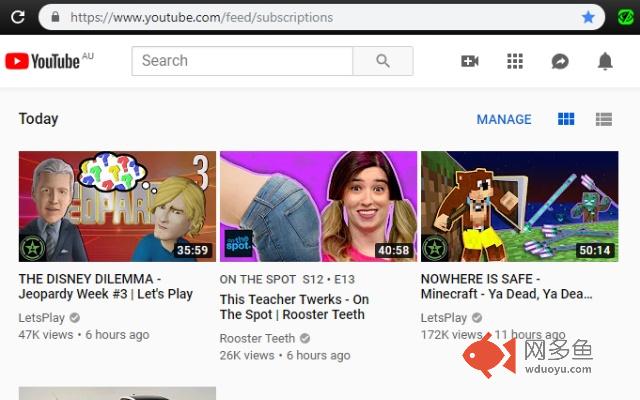Open Rooster Teeth channel link
Image resolution: width=640 pixels, height=400 pixels.
[257, 338]
